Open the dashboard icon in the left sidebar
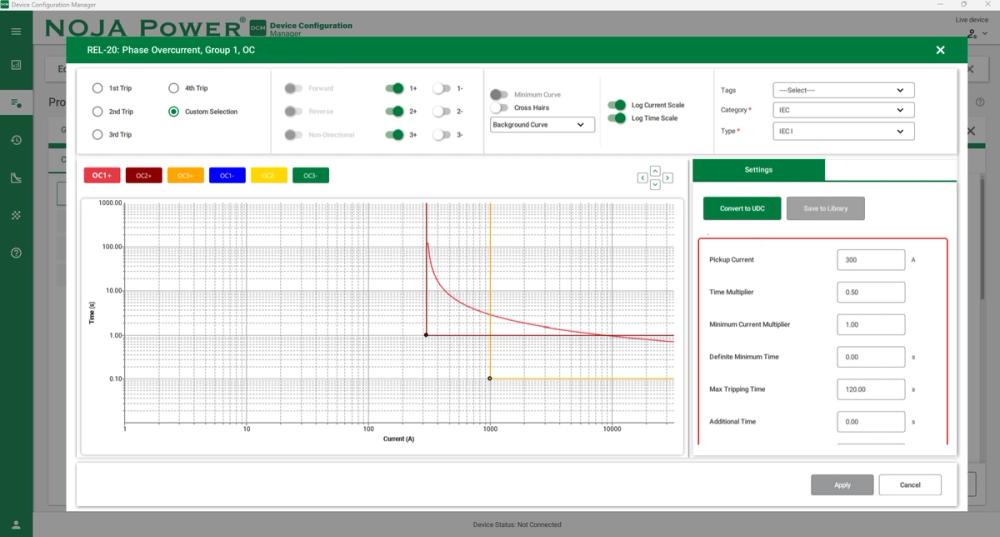Screen dimensions: 1000x537 point(16,65)
